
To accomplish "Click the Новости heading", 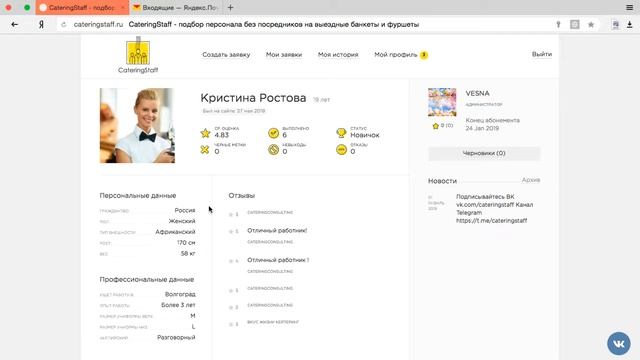I will [442, 181].
